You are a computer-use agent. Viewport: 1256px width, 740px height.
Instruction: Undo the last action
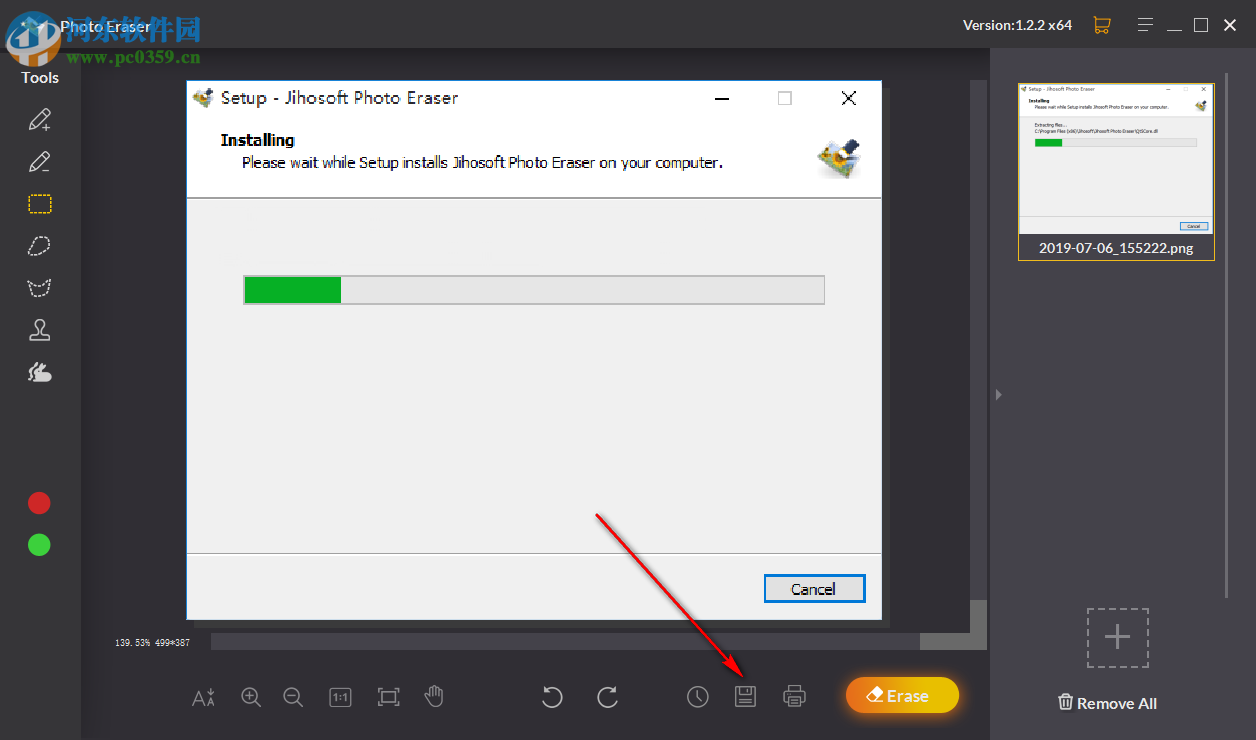click(552, 697)
